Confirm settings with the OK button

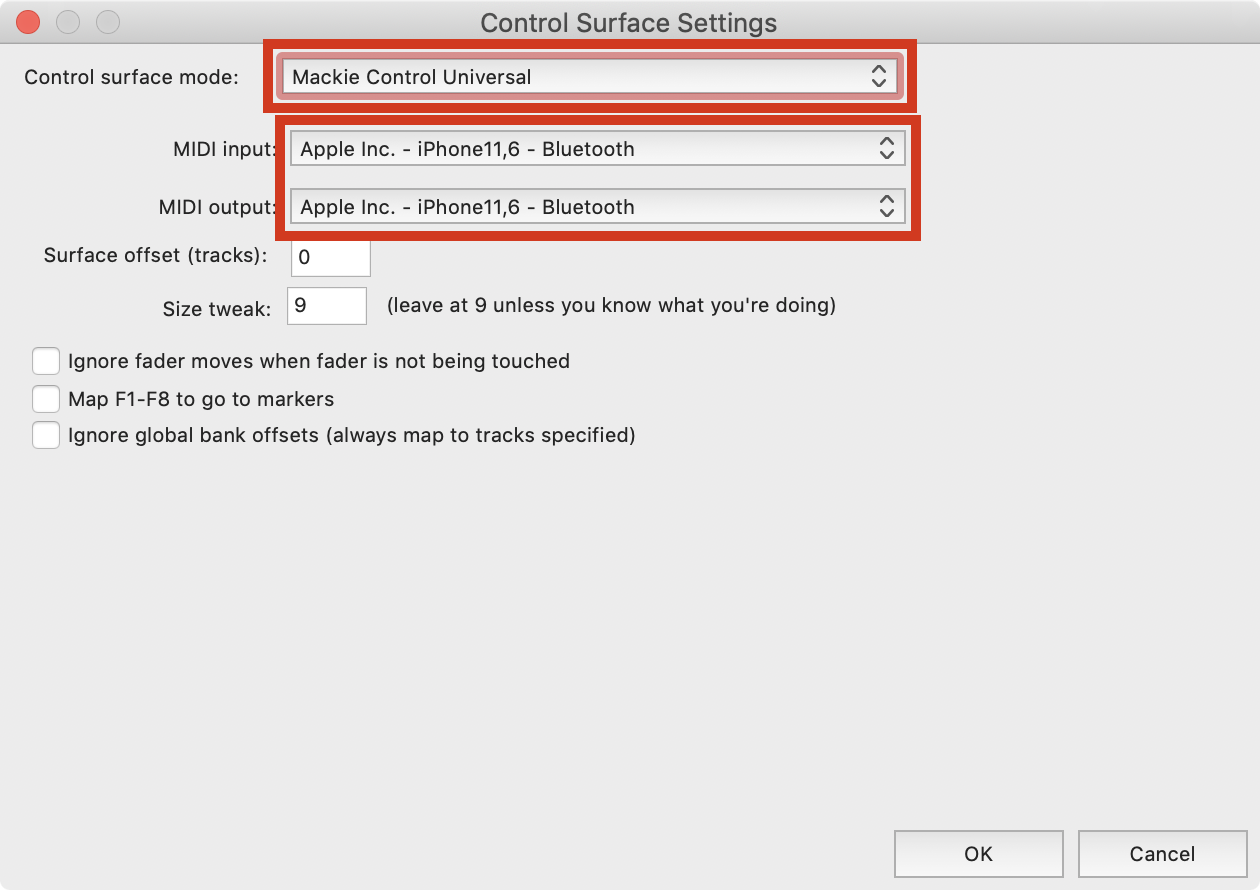(978, 853)
